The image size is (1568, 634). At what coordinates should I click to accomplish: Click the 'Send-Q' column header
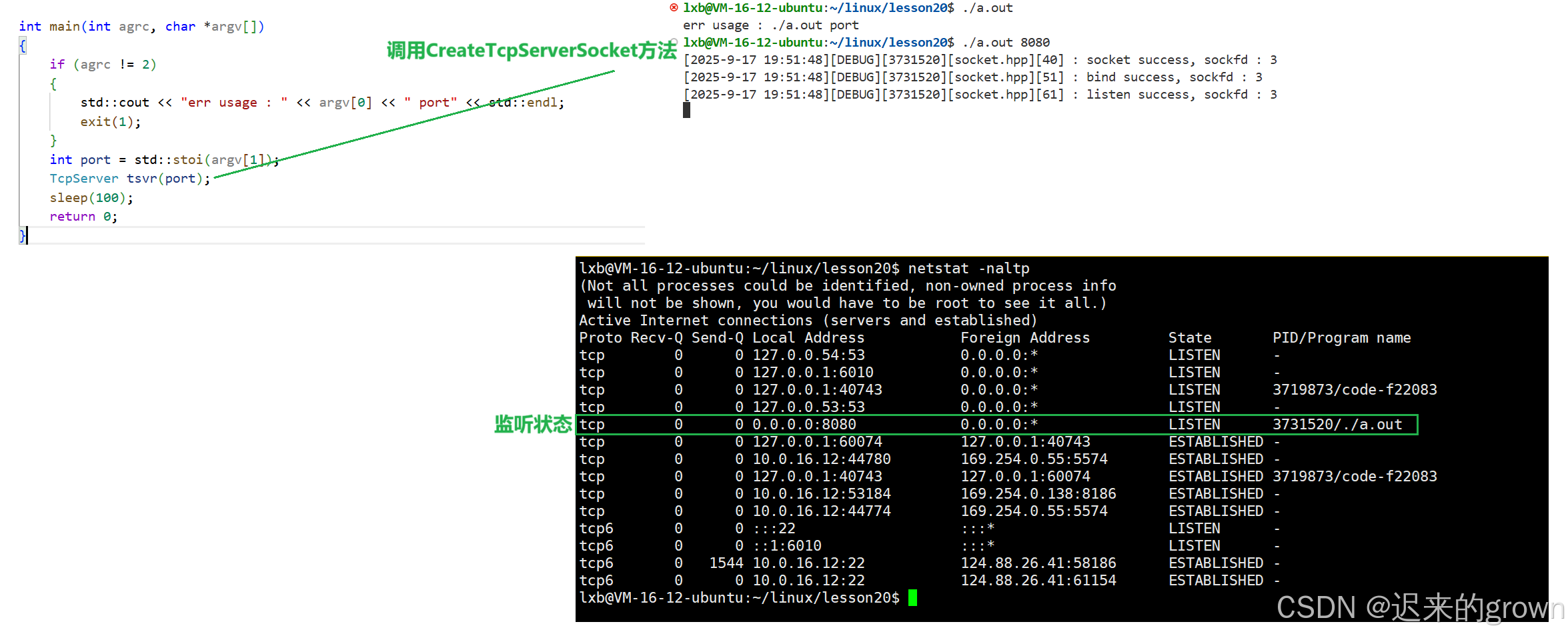(718, 338)
